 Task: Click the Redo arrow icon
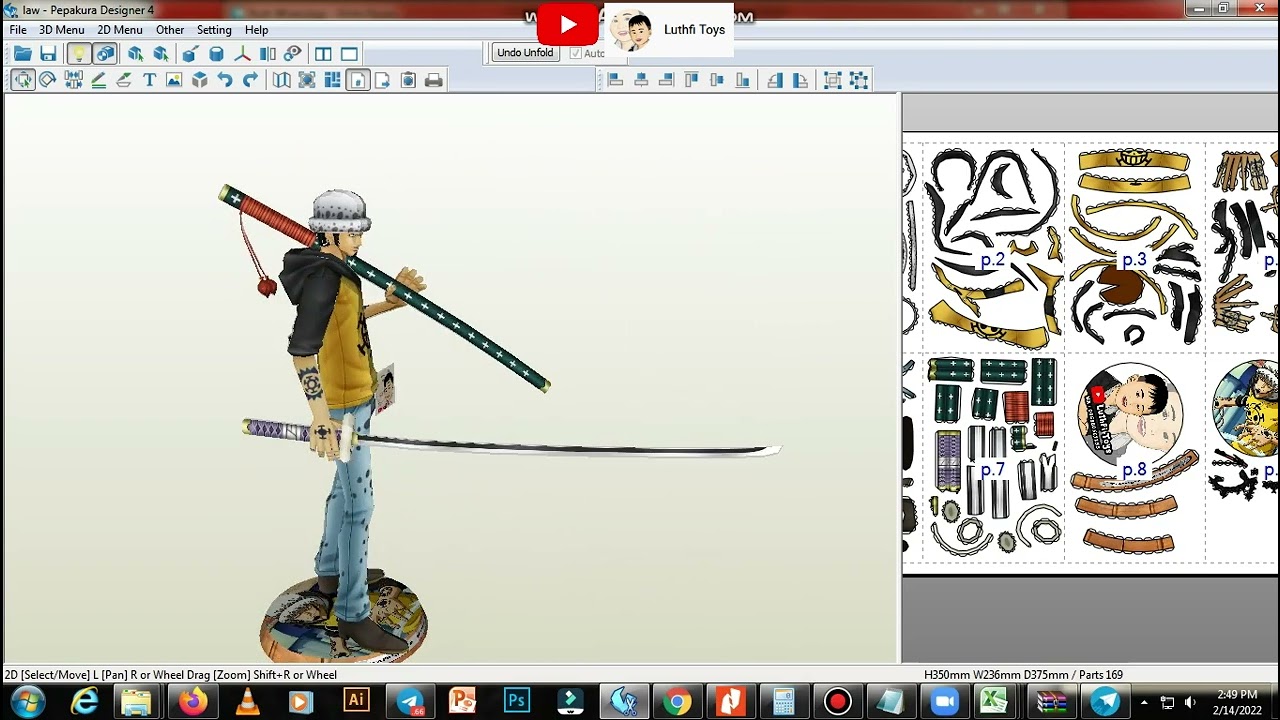coord(251,80)
